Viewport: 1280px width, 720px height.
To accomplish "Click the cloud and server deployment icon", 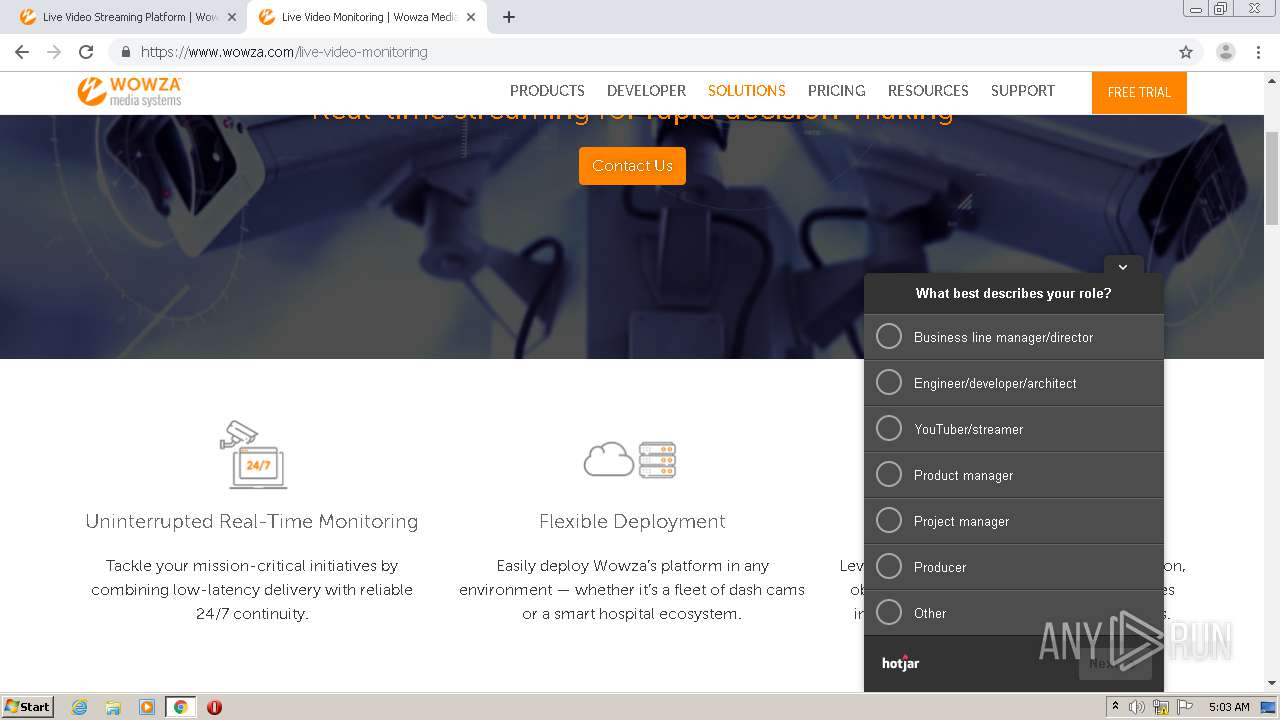I will pyautogui.click(x=630, y=459).
